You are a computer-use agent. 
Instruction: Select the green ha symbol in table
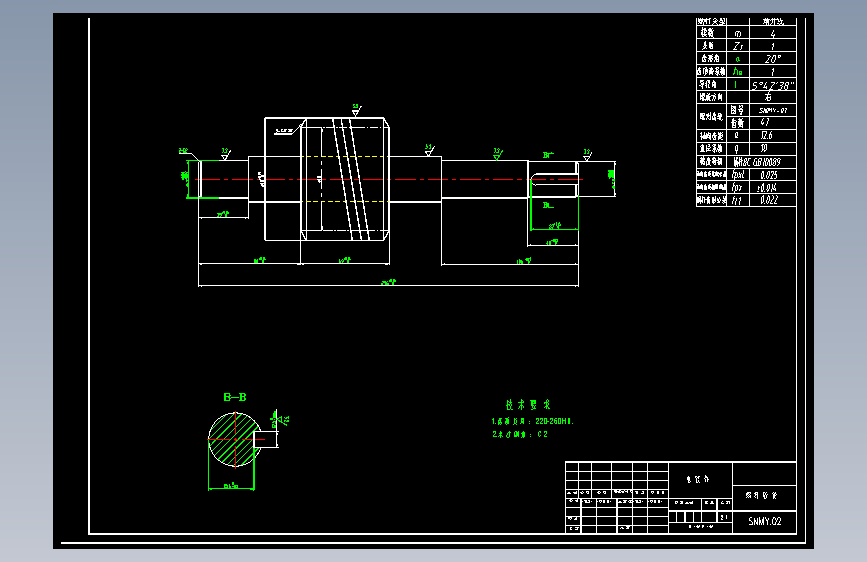click(x=737, y=71)
